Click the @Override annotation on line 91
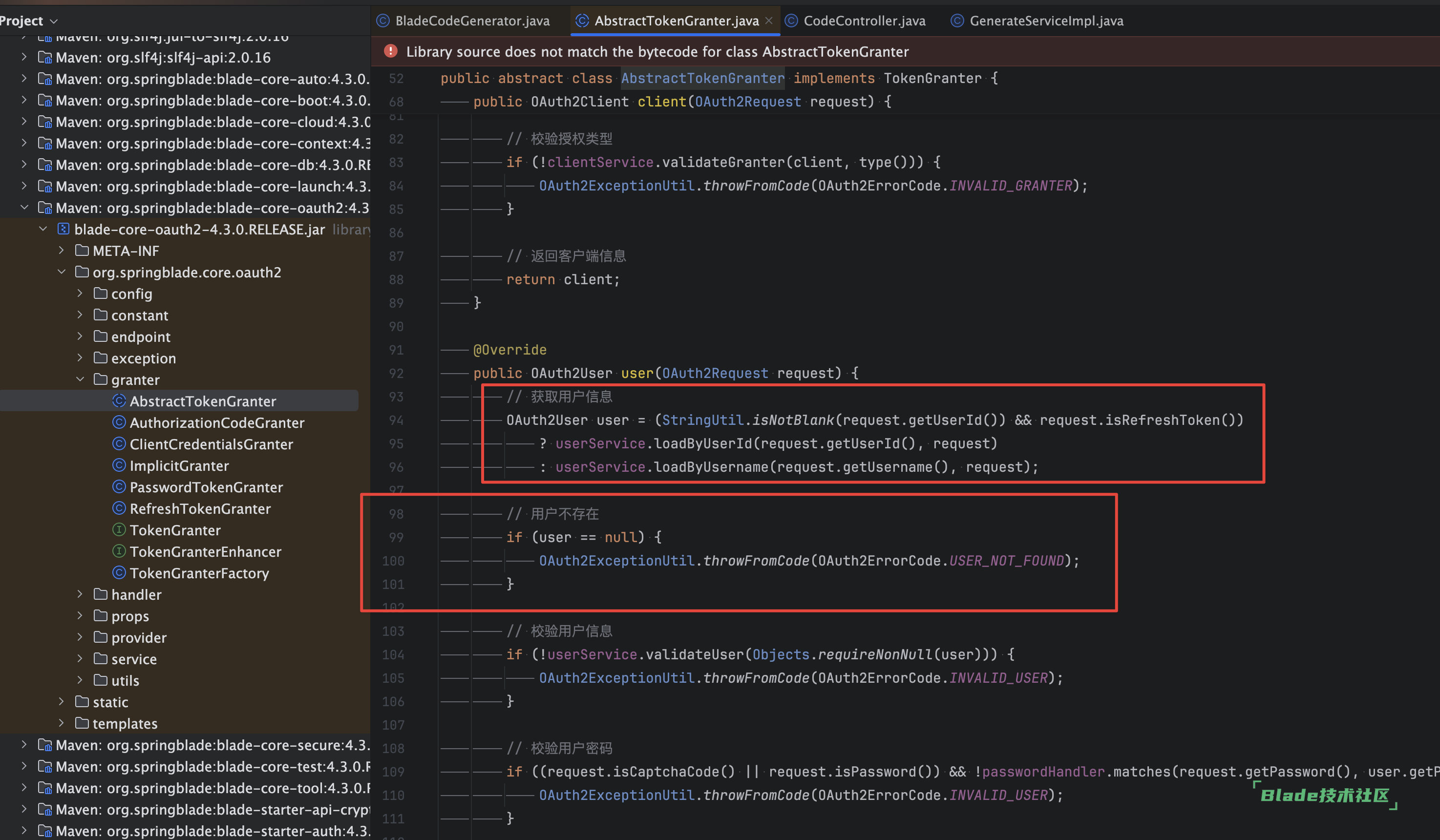 (x=509, y=350)
